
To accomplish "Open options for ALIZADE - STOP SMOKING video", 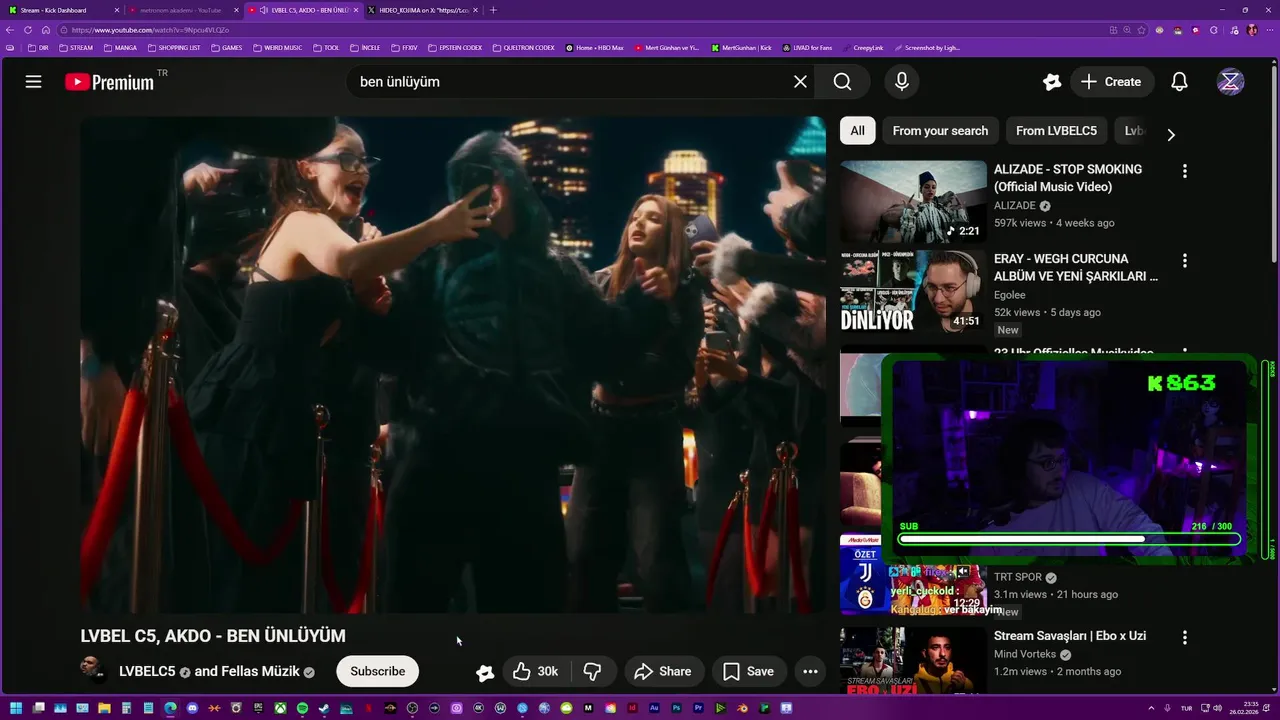I will click(1185, 171).
